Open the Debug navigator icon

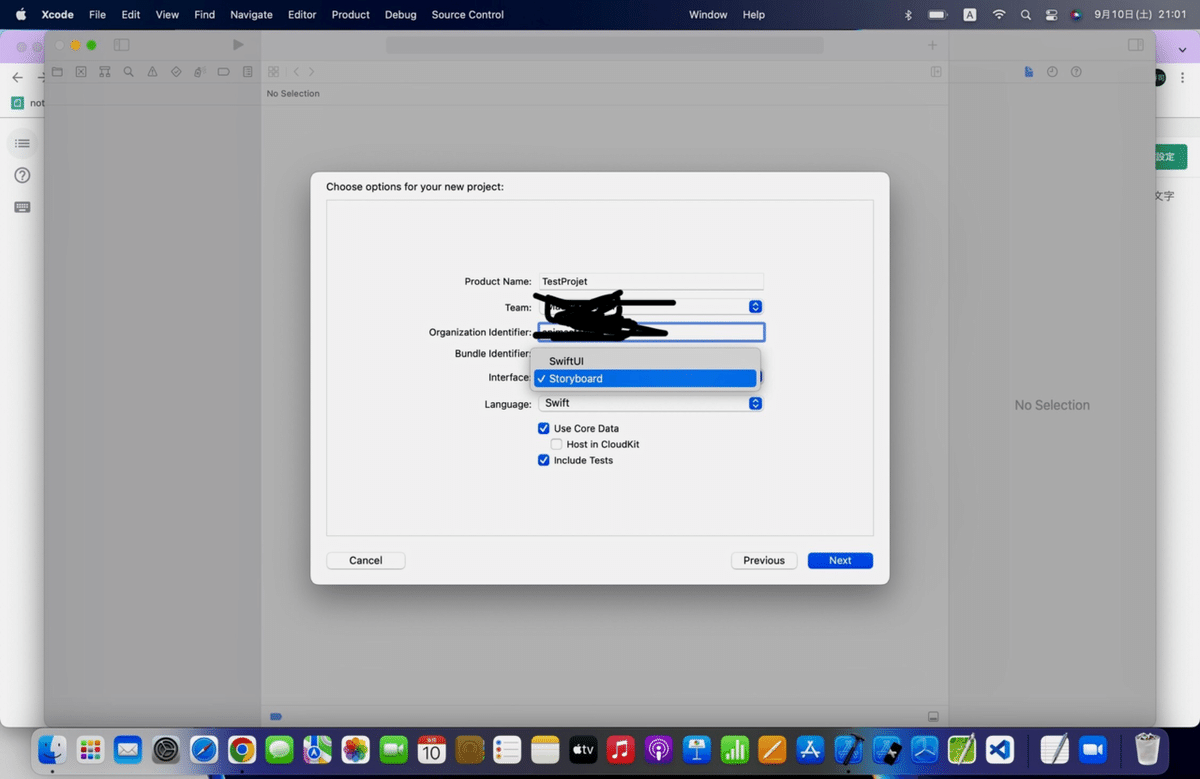click(200, 72)
